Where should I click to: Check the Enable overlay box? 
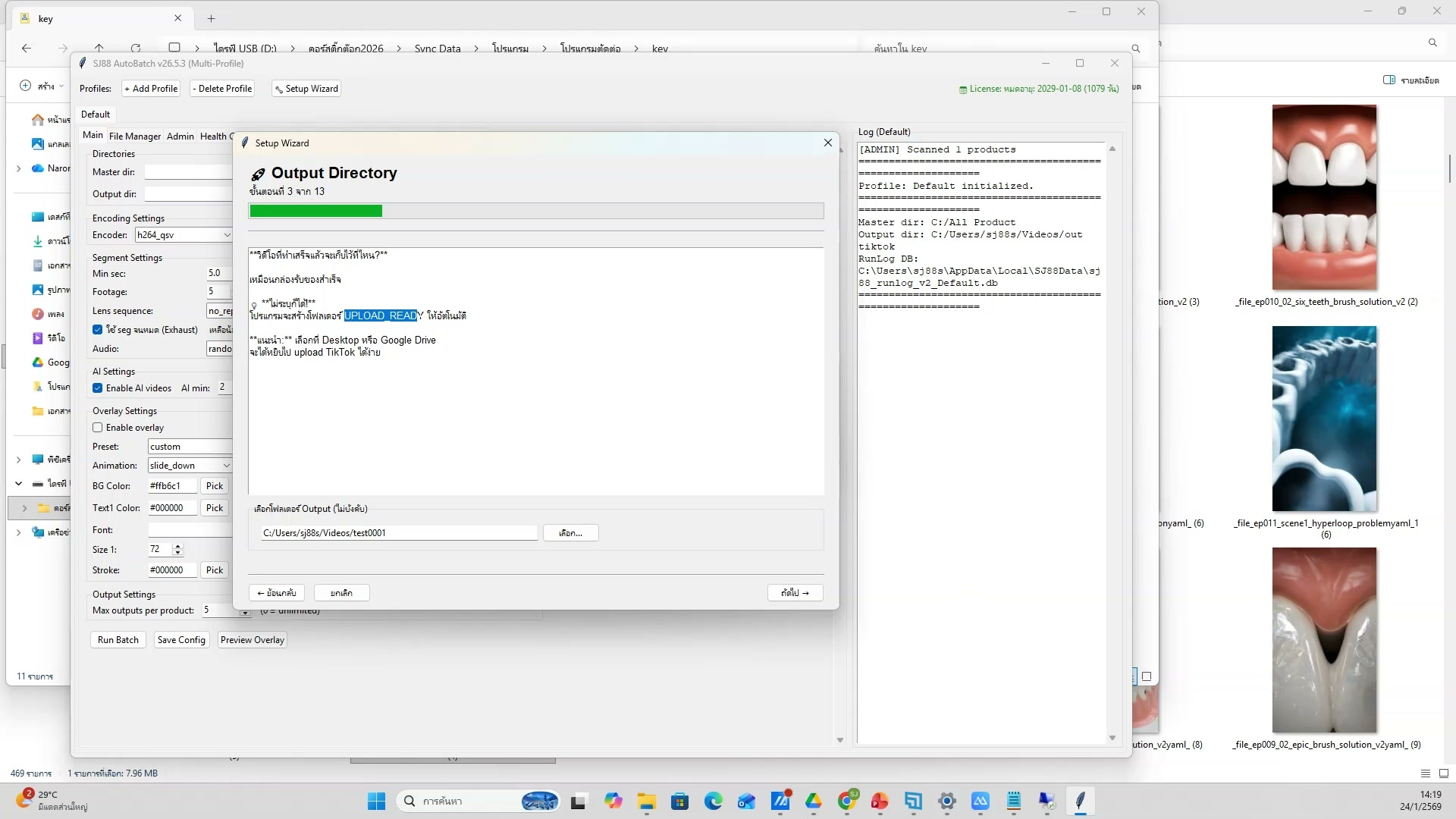tap(98, 428)
